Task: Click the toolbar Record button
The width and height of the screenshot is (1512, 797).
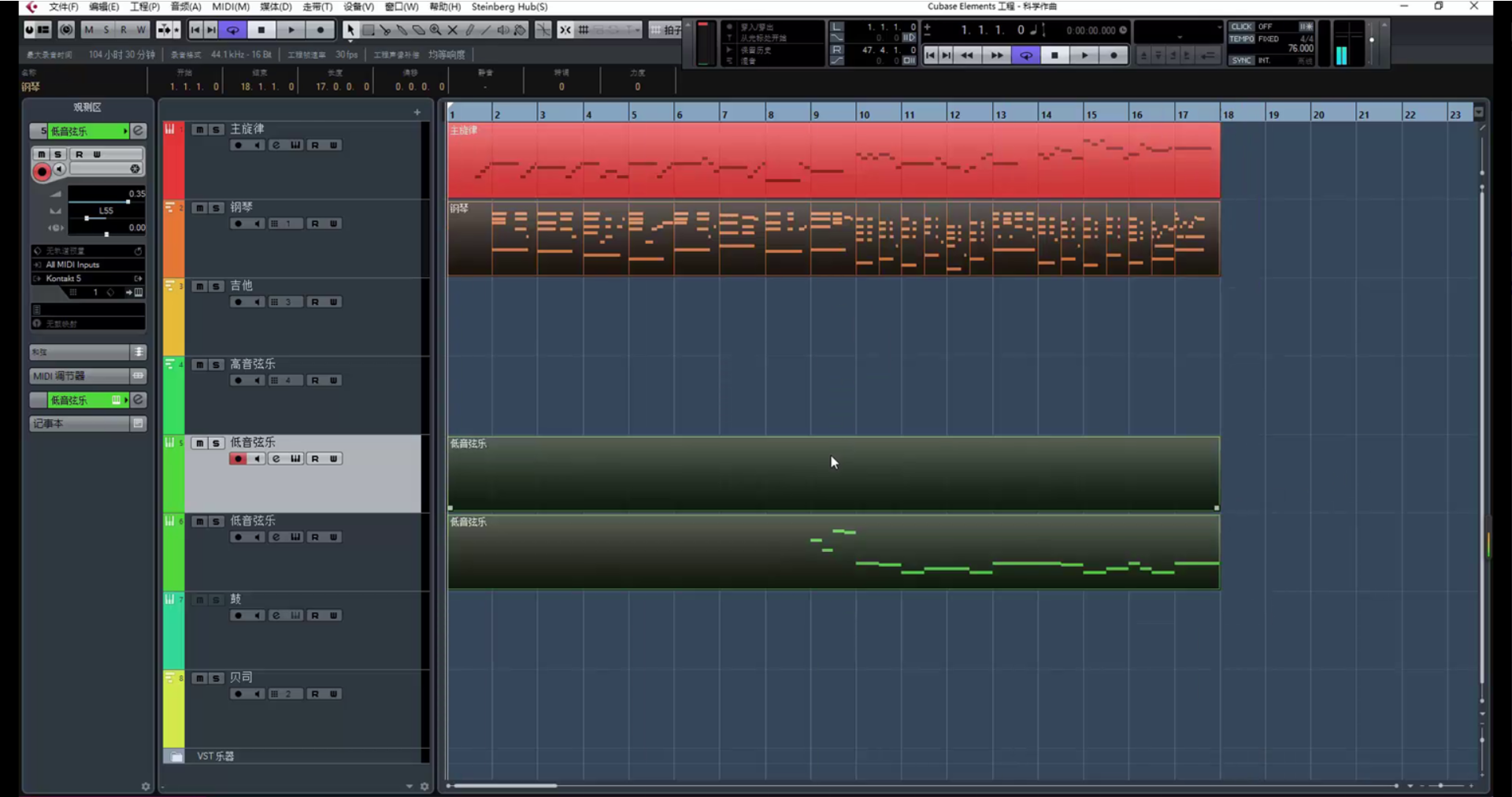Action: pyautogui.click(x=320, y=30)
